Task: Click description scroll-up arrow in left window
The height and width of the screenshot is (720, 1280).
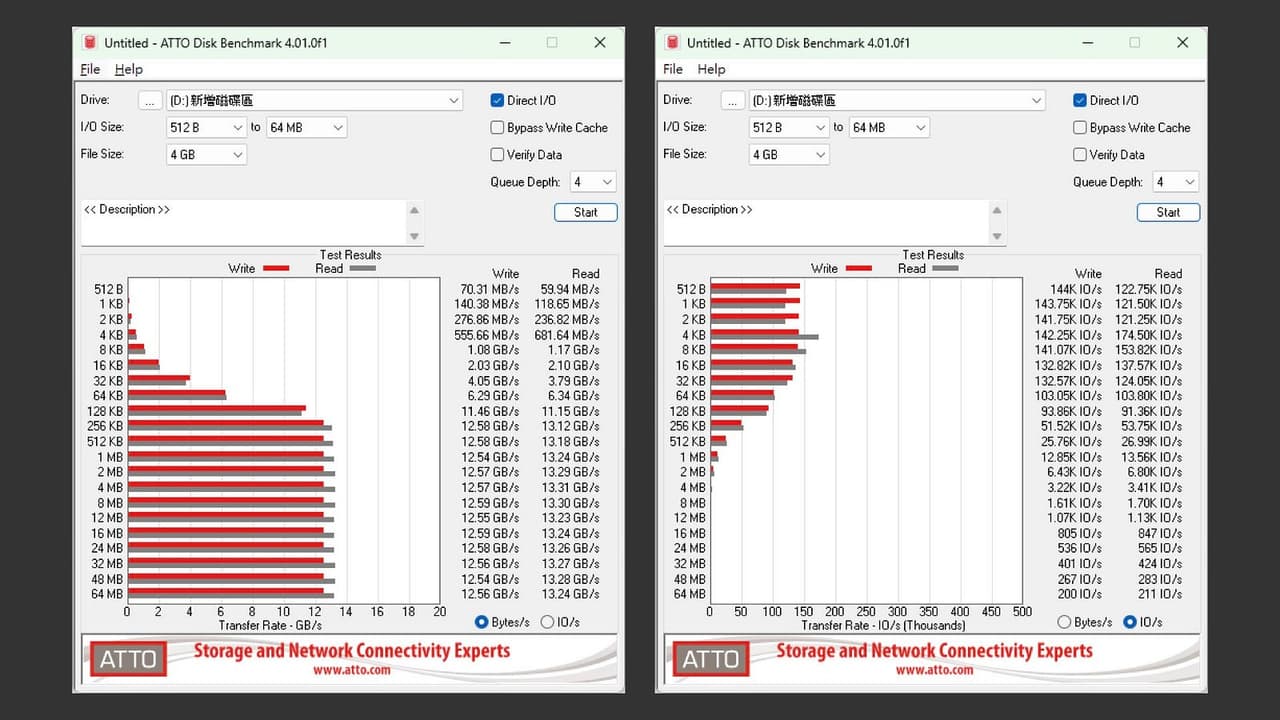Action: pos(414,210)
